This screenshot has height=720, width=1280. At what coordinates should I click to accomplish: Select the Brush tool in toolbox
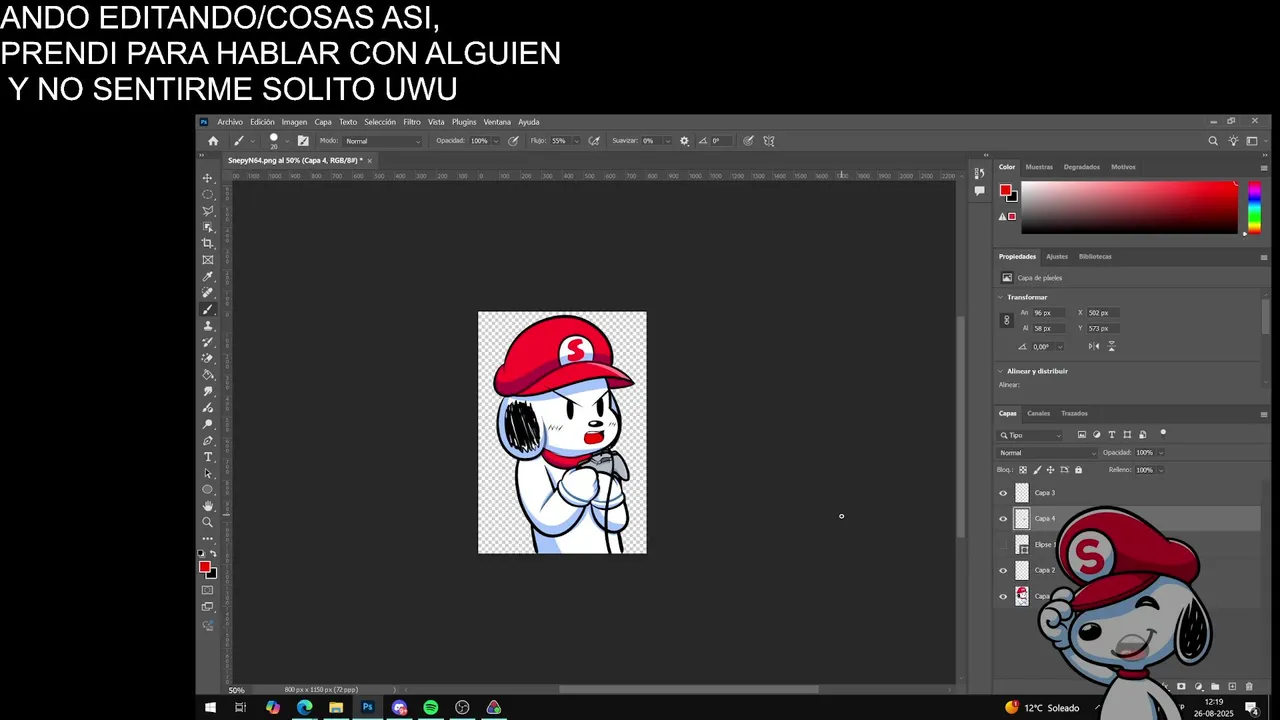point(208,309)
